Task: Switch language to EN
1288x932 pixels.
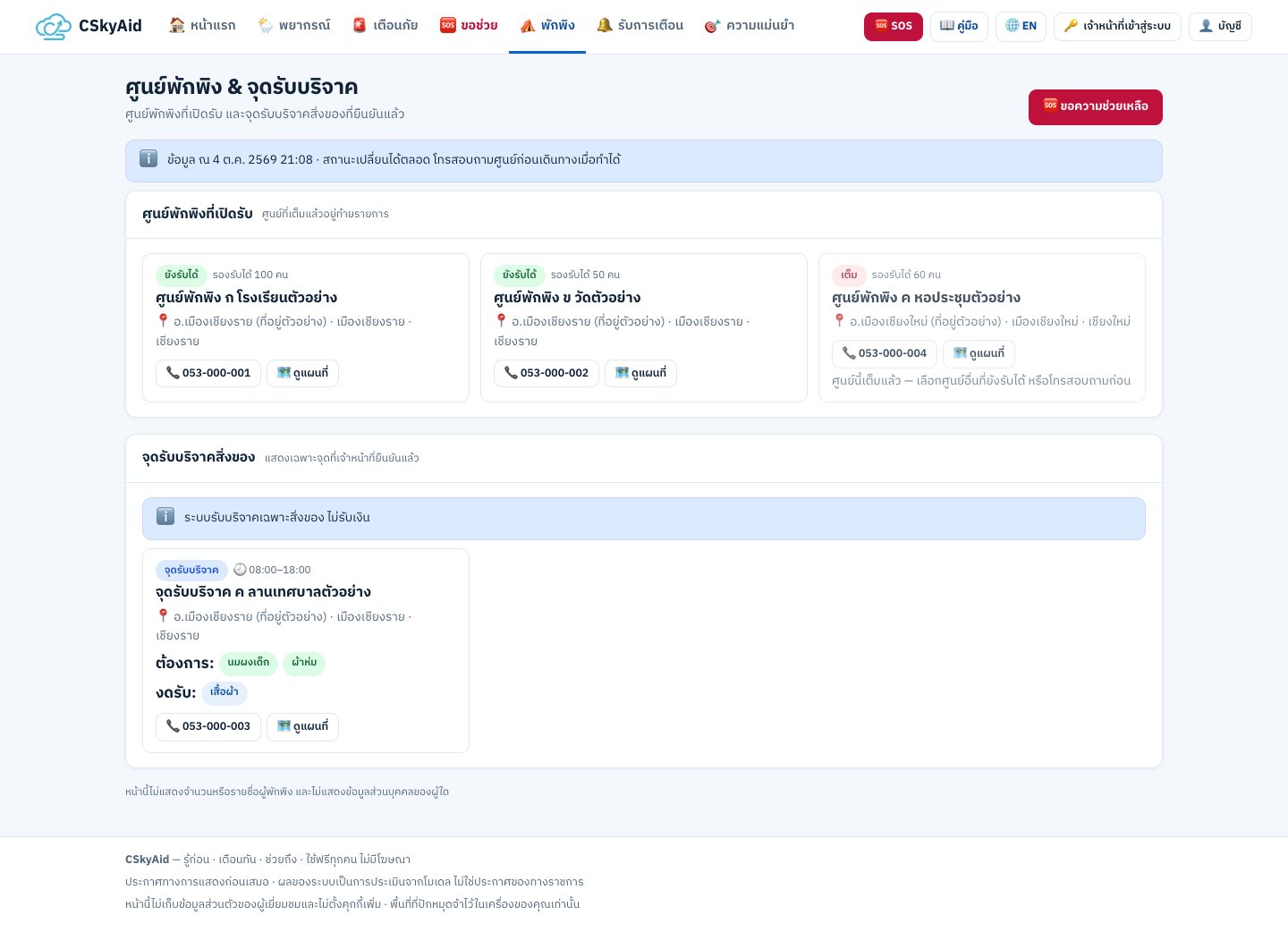Action: tap(1021, 26)
